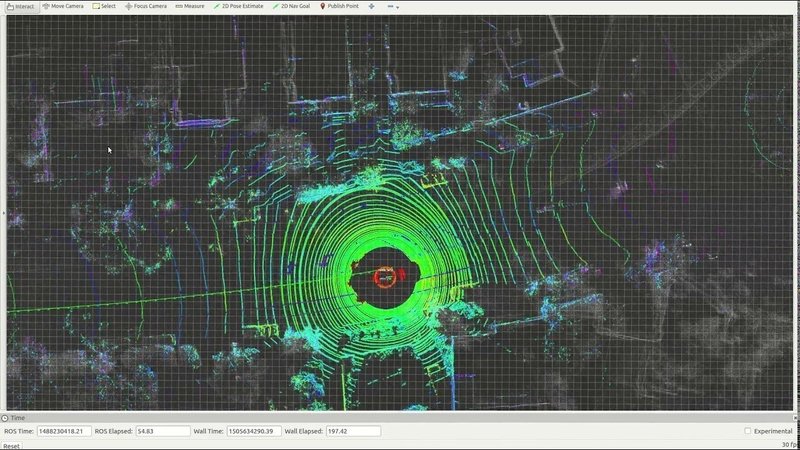This screenshot has height=450, width=800.
Task: Click the 30 fps status text
Action: point(790,445)
